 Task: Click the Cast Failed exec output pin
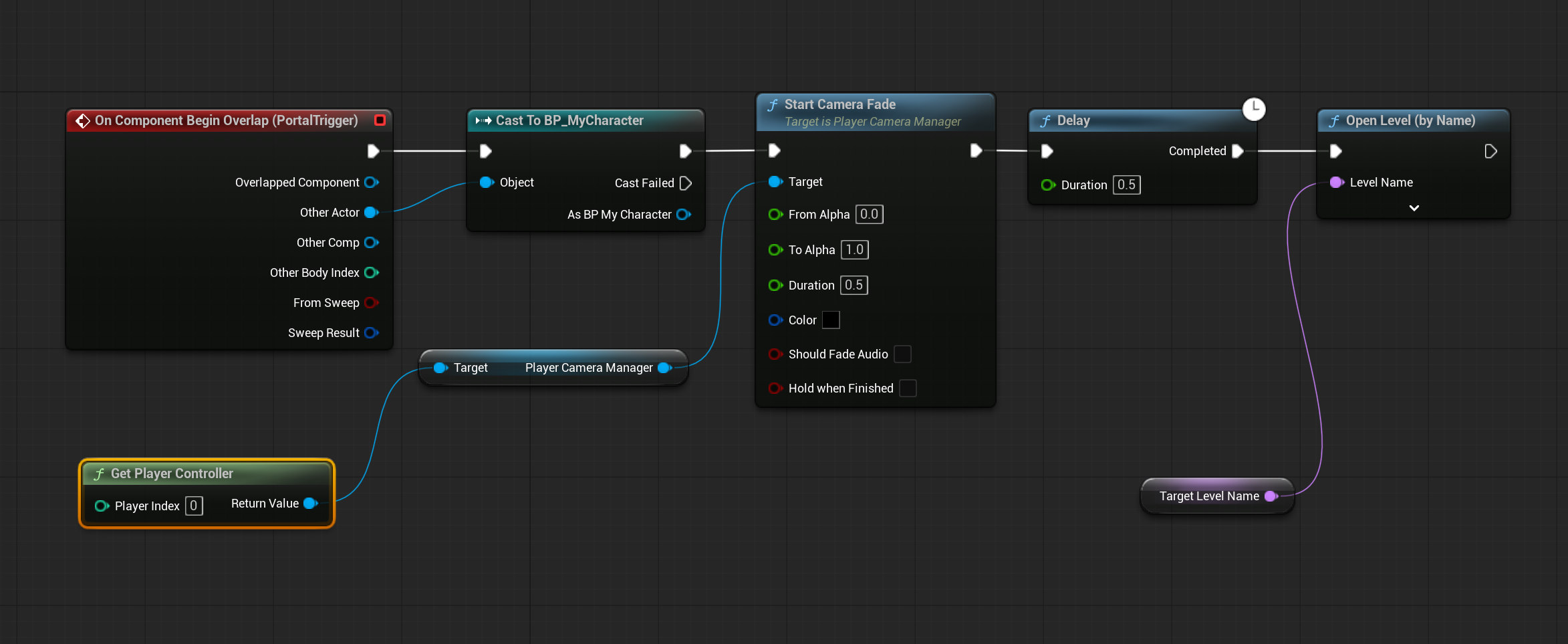pyautogui.click(x=685, y=183)
